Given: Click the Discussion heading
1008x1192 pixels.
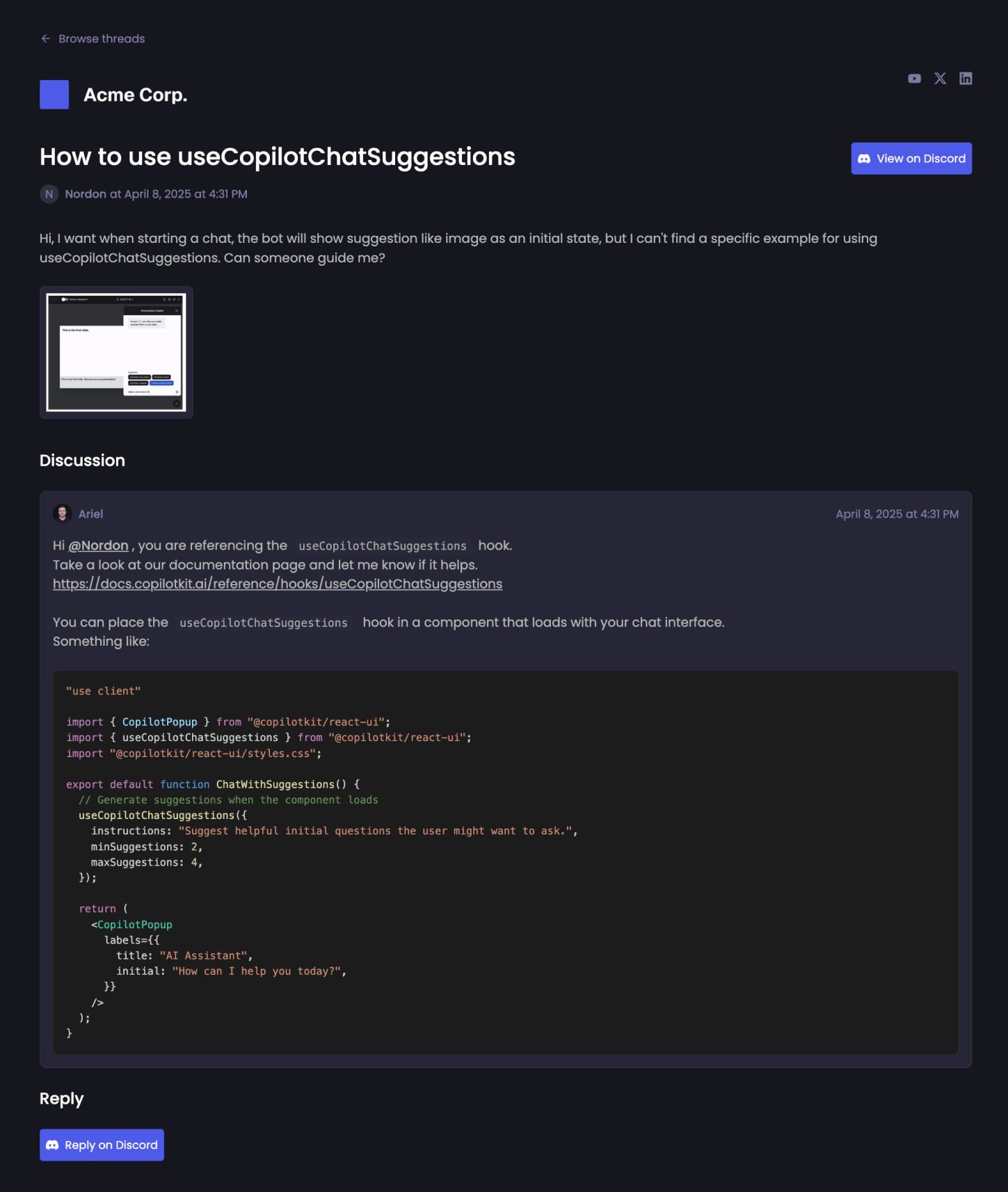Looking at the screenshot, I should click(82, 461).
